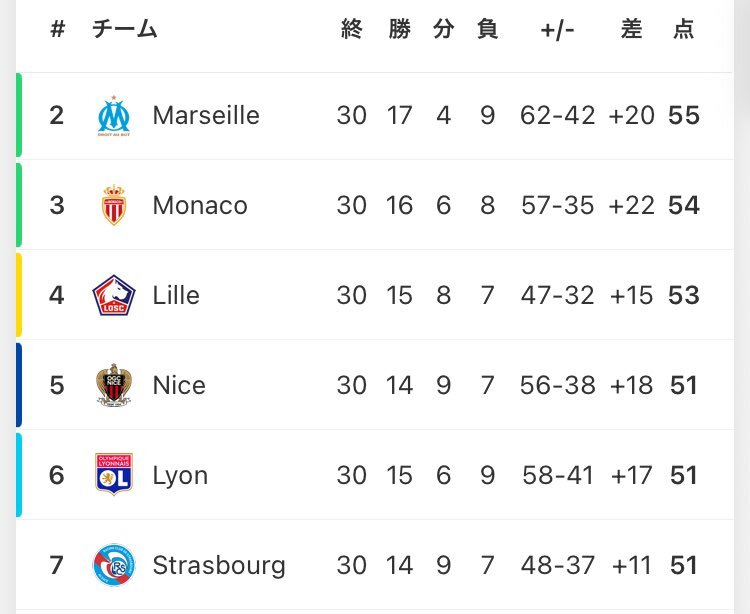Screen dimensions: 750x614
Task: Click the Marseille club crest icon
Action: point(114,116)
